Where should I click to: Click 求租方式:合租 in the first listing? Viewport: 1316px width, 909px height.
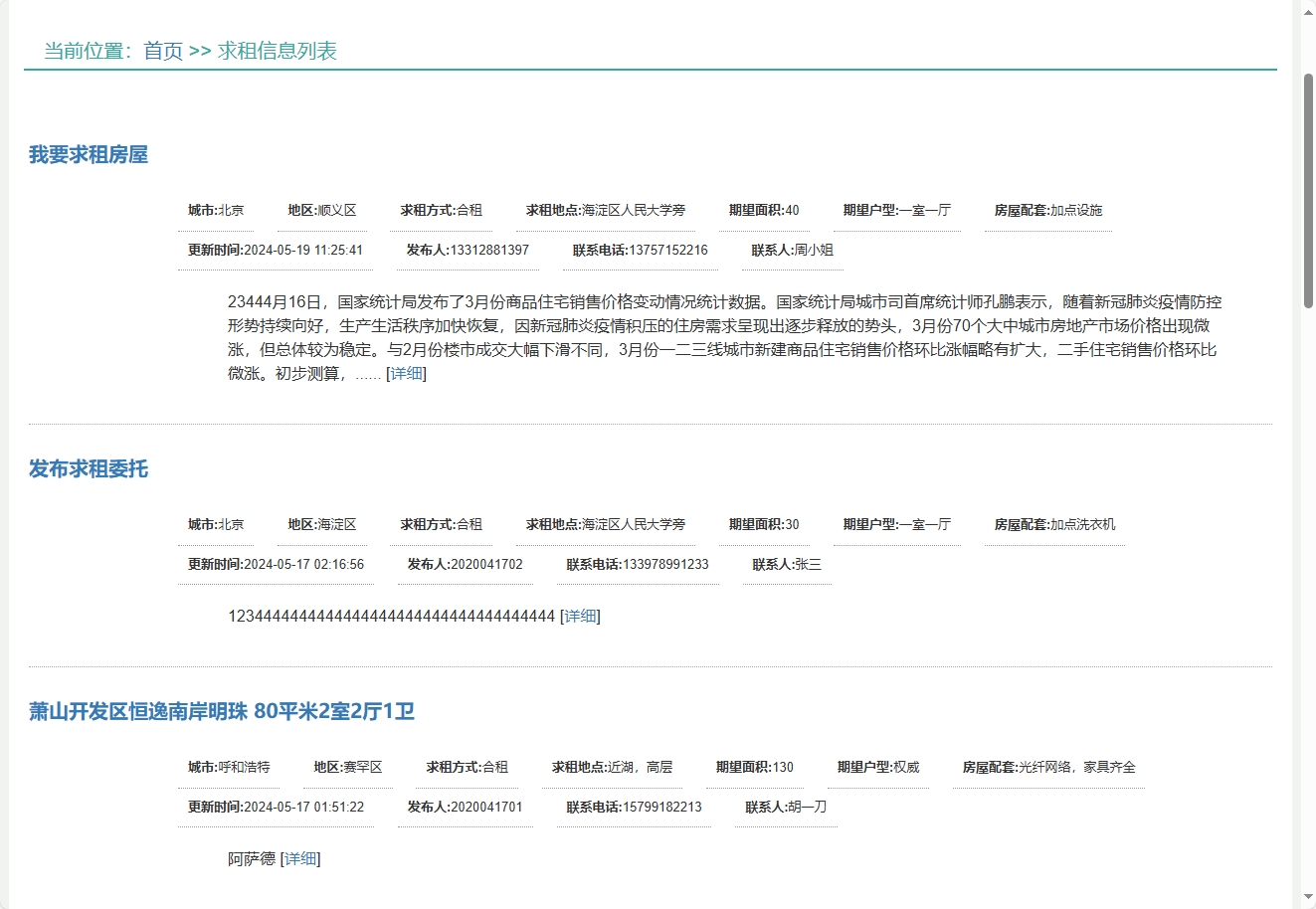(440, 210)
